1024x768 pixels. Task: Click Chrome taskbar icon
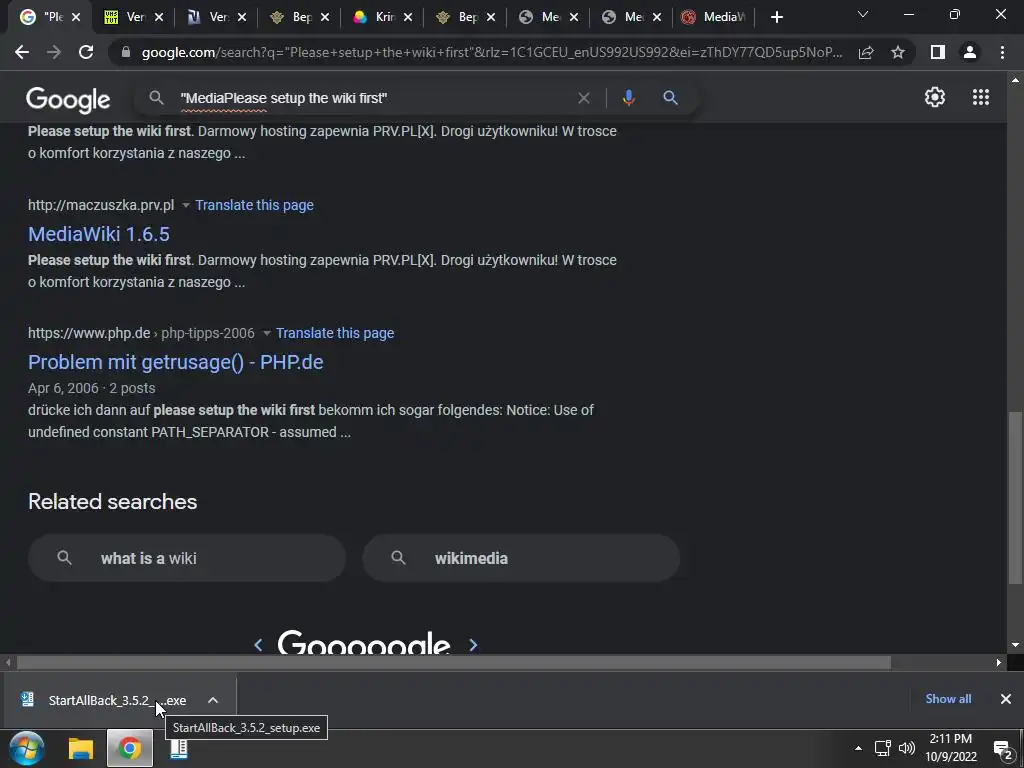point(129,748)
